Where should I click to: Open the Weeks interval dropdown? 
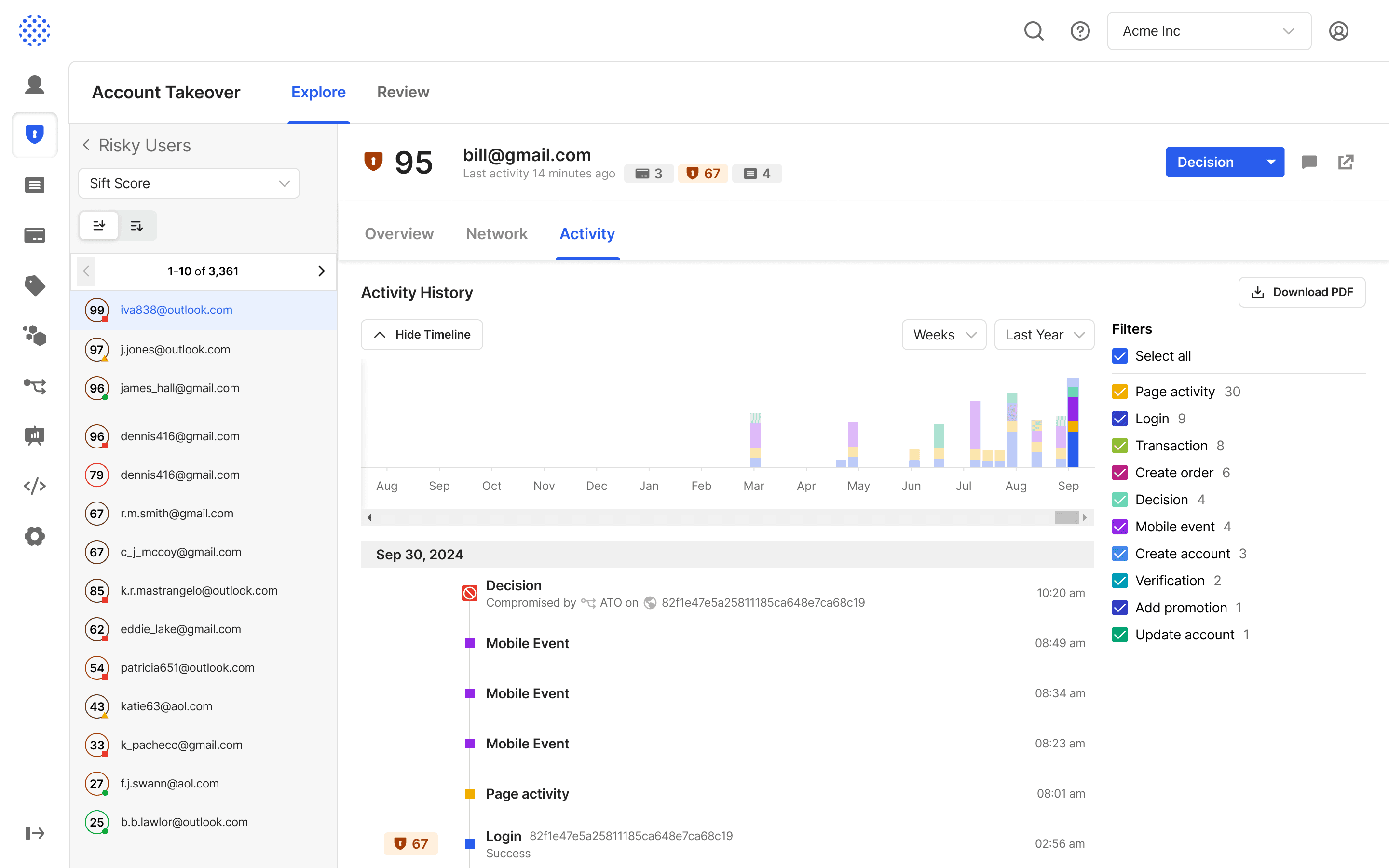943,335
